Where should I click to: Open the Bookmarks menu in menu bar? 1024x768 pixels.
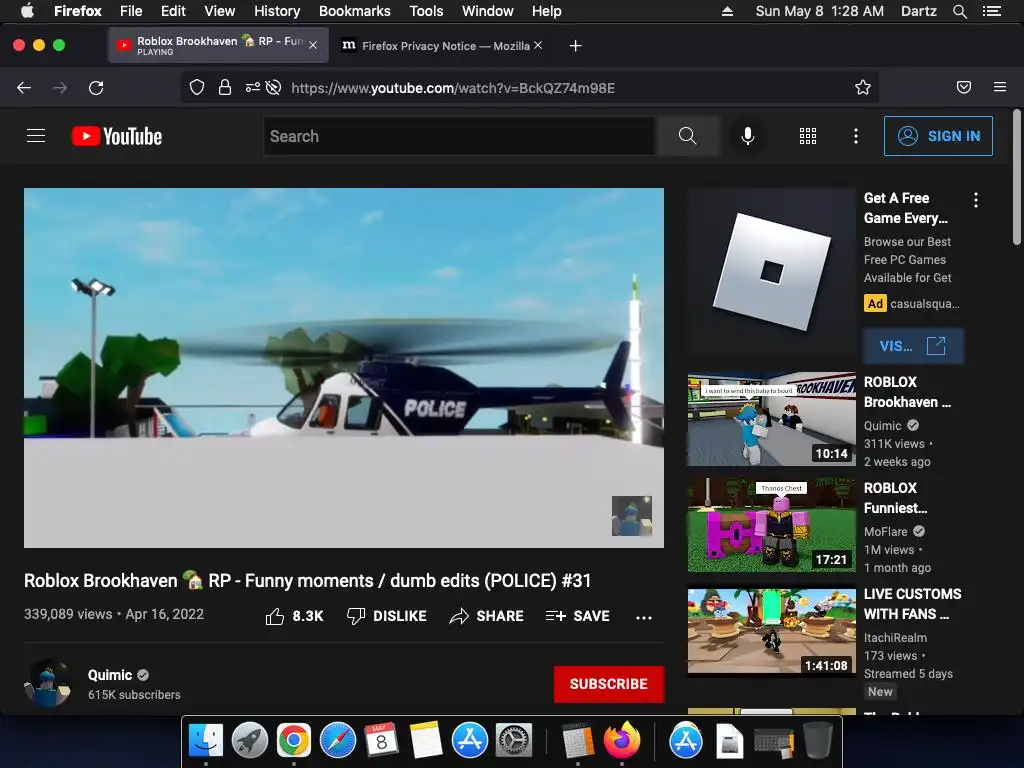[355, 11]
